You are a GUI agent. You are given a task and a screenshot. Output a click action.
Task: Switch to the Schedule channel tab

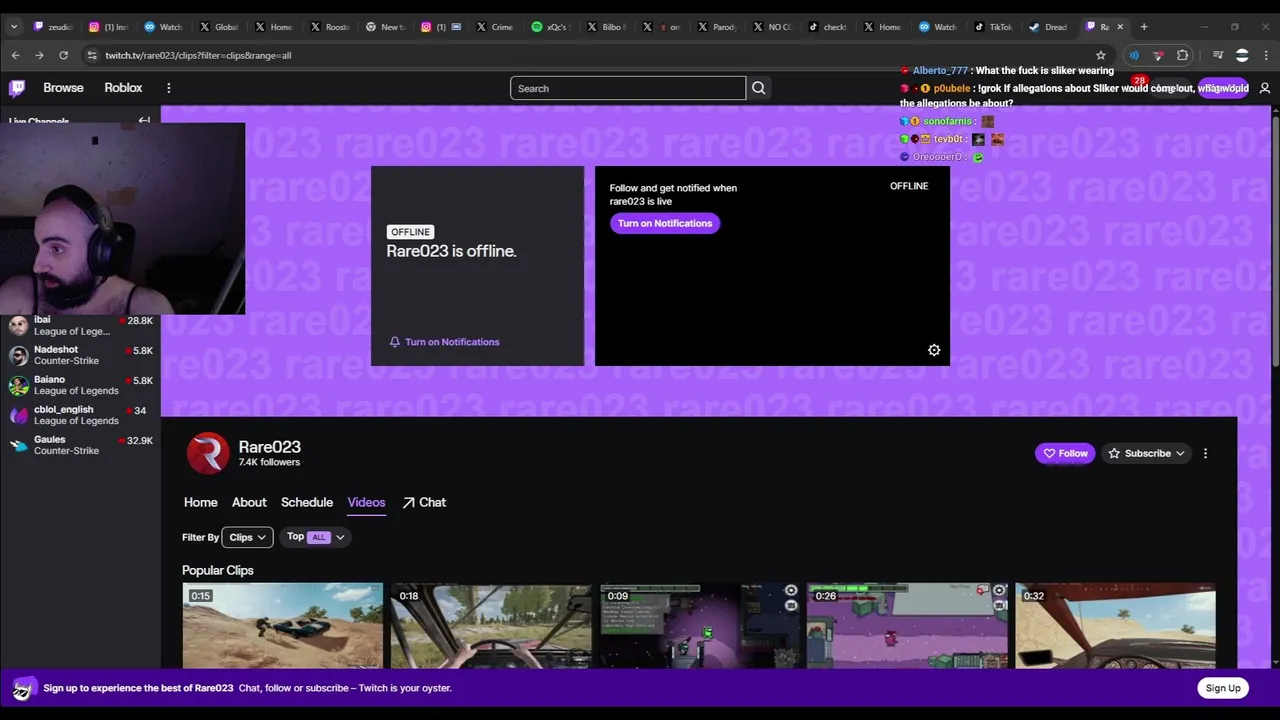point(306,502)
